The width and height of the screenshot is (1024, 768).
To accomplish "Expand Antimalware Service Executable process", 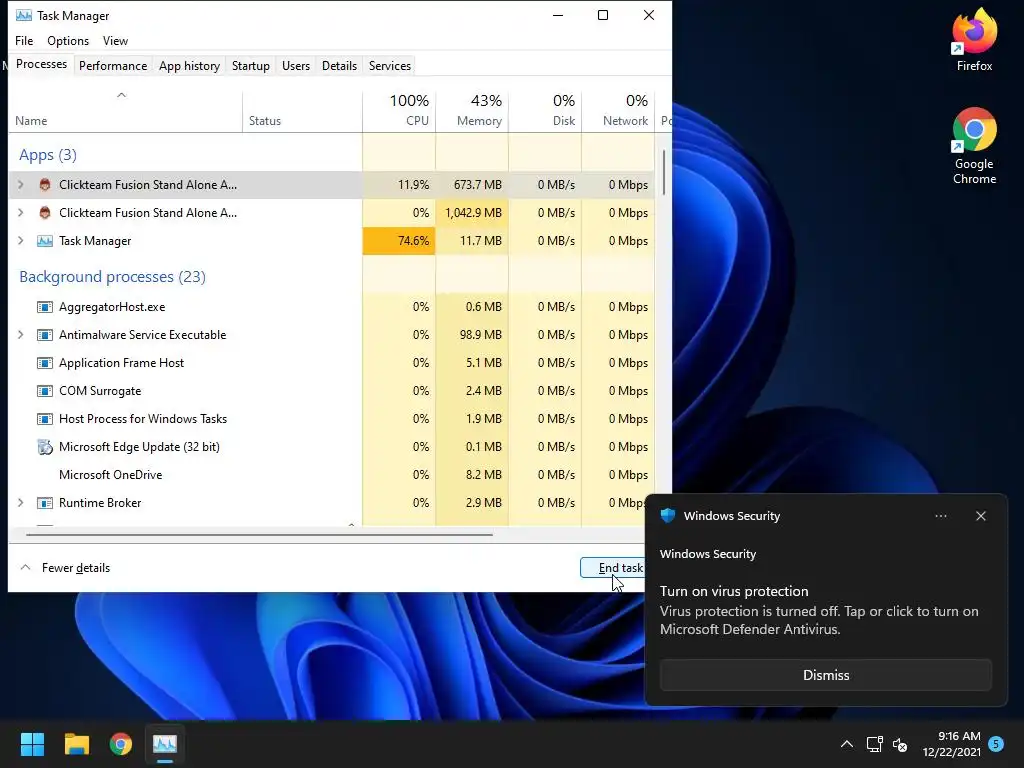I will (x=21, y=335).
